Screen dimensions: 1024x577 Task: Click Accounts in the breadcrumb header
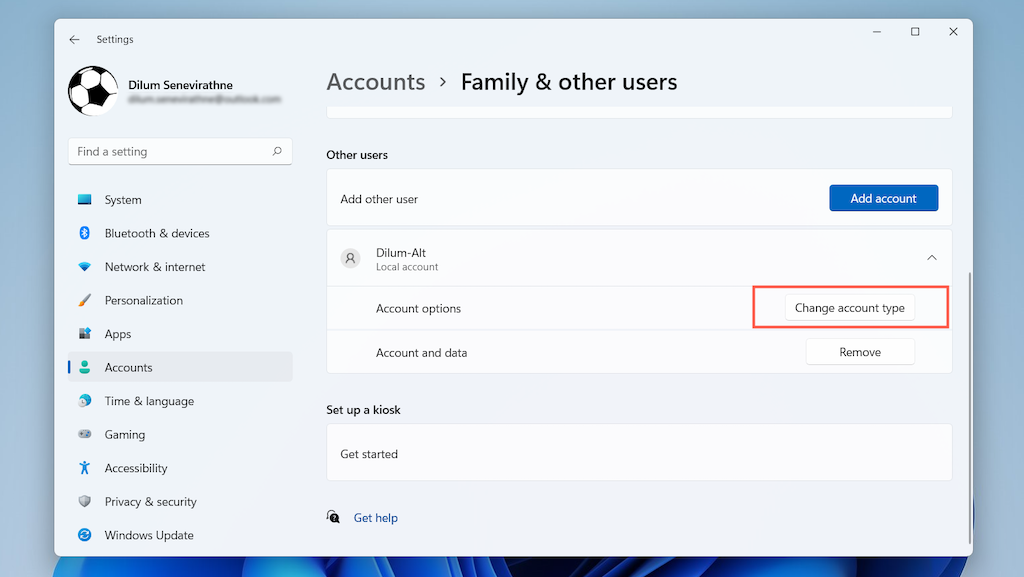pos(376,82)
